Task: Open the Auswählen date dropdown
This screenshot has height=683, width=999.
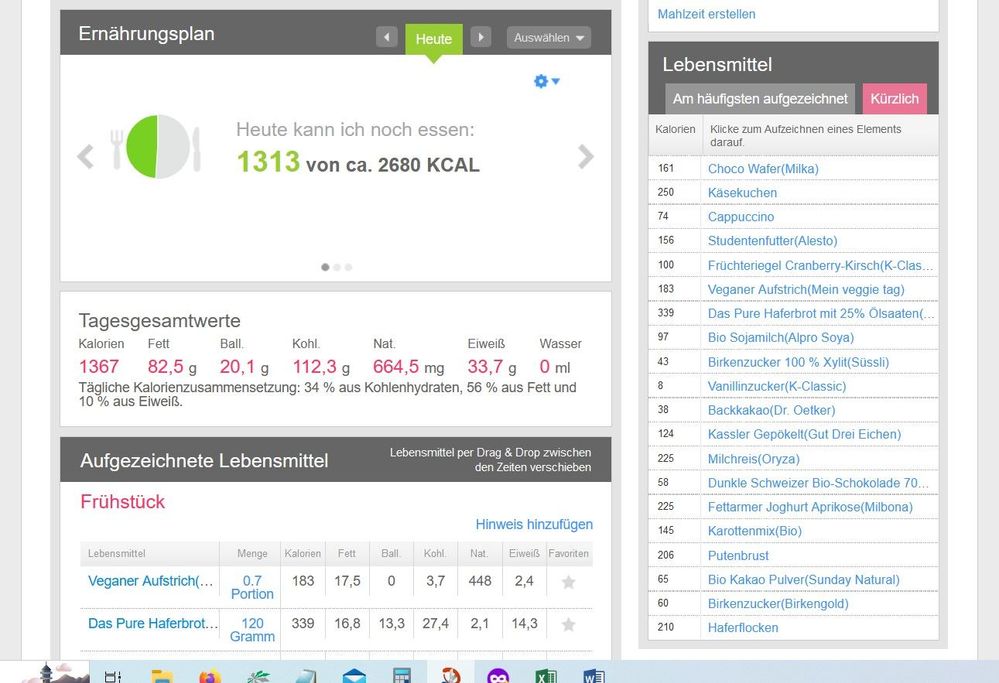Action: [x=548, y=38]
